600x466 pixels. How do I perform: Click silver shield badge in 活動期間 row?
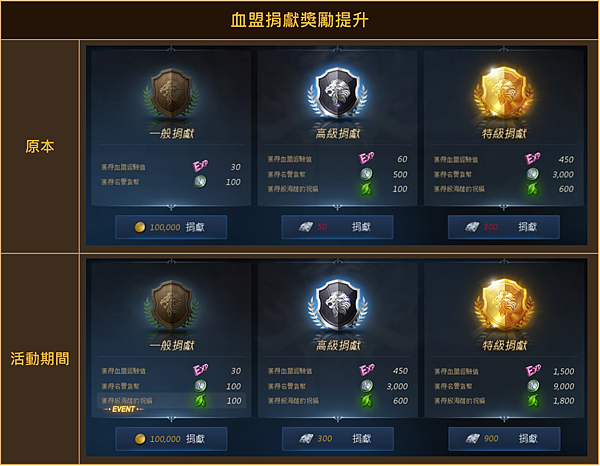(x=338, y=304)
